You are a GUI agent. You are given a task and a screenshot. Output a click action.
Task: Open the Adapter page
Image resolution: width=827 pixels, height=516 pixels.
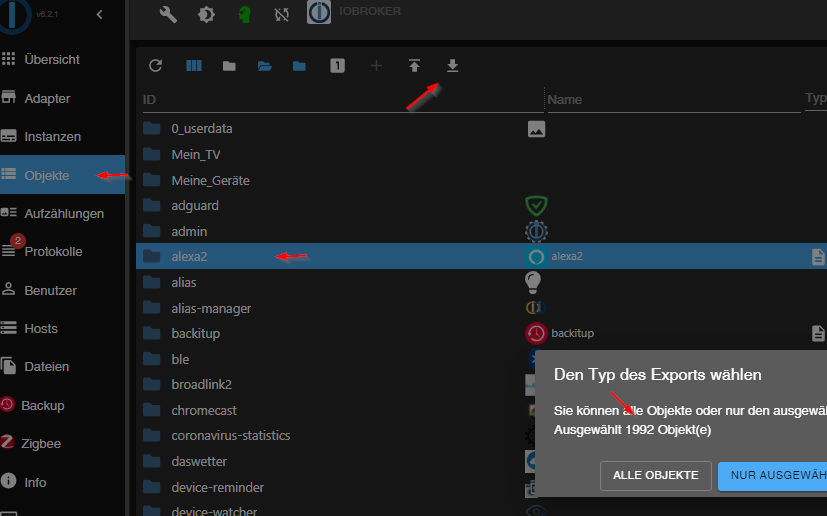tap(62, 98)
